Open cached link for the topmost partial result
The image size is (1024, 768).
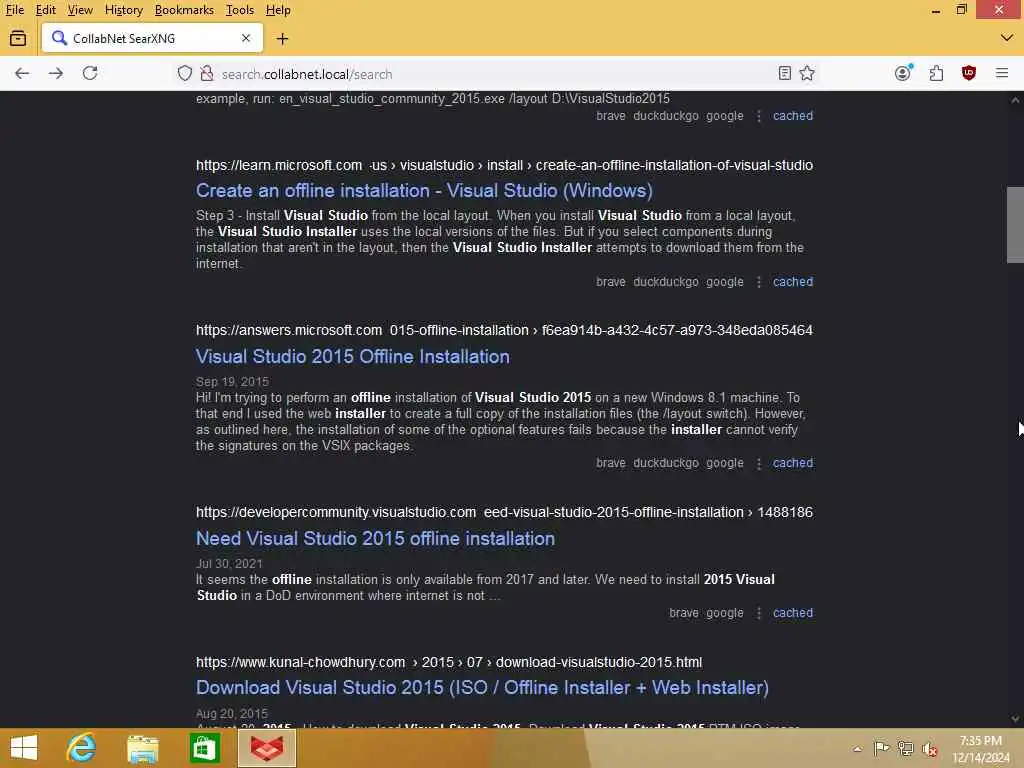point(793,116)
